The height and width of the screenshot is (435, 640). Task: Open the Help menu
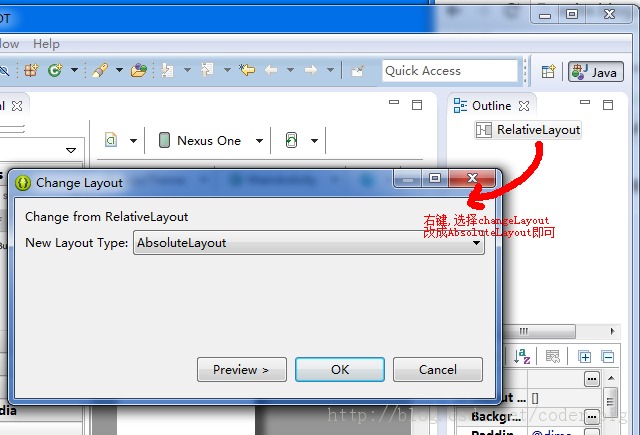tap(46, 44)
